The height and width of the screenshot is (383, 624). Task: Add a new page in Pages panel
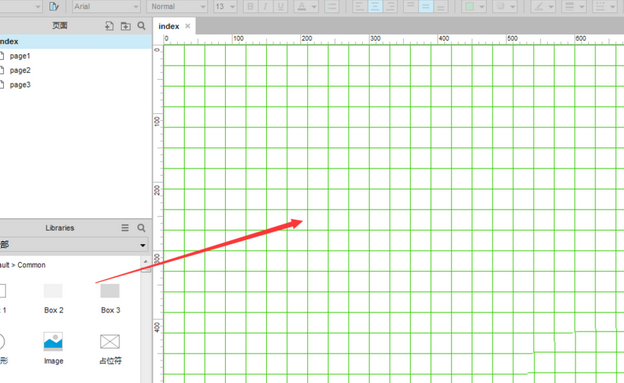point(109,26)
